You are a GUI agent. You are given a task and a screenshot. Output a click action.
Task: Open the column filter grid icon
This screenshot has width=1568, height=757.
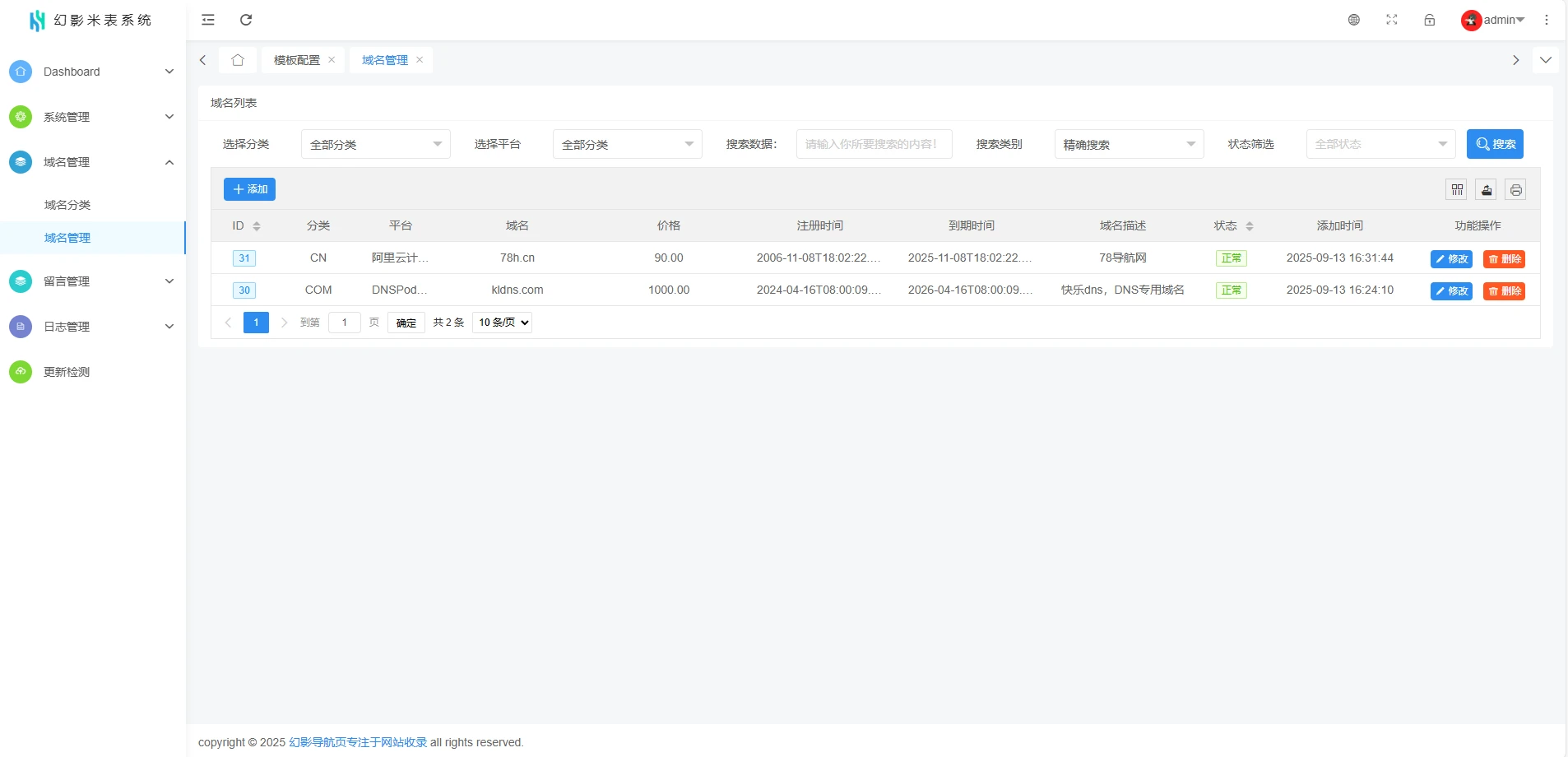coord(1457,190)
